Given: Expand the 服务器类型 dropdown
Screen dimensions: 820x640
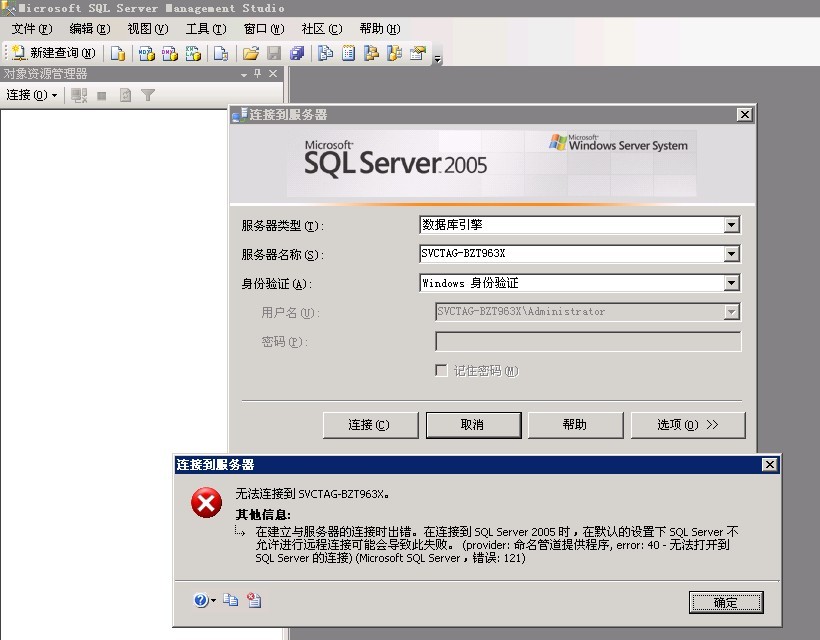Looking at the screenshot, I should 731,225.
